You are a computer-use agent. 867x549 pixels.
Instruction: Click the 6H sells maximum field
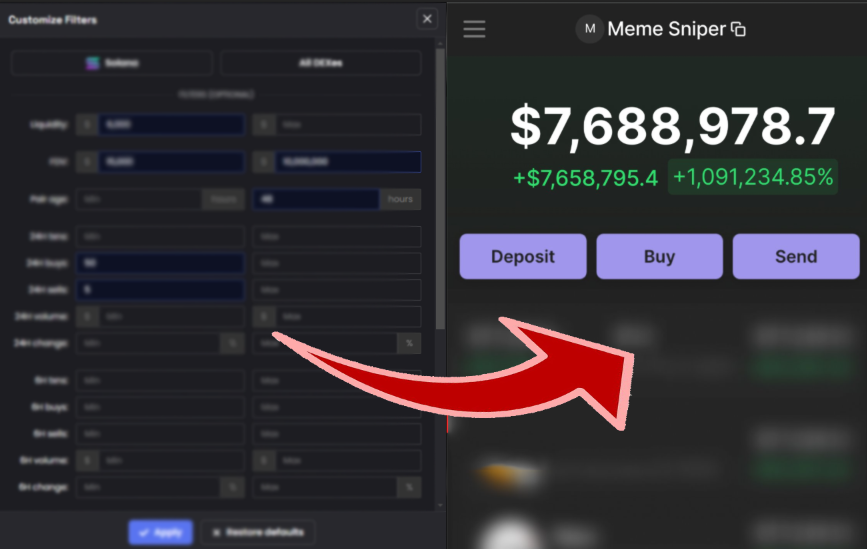pos(337,434)
